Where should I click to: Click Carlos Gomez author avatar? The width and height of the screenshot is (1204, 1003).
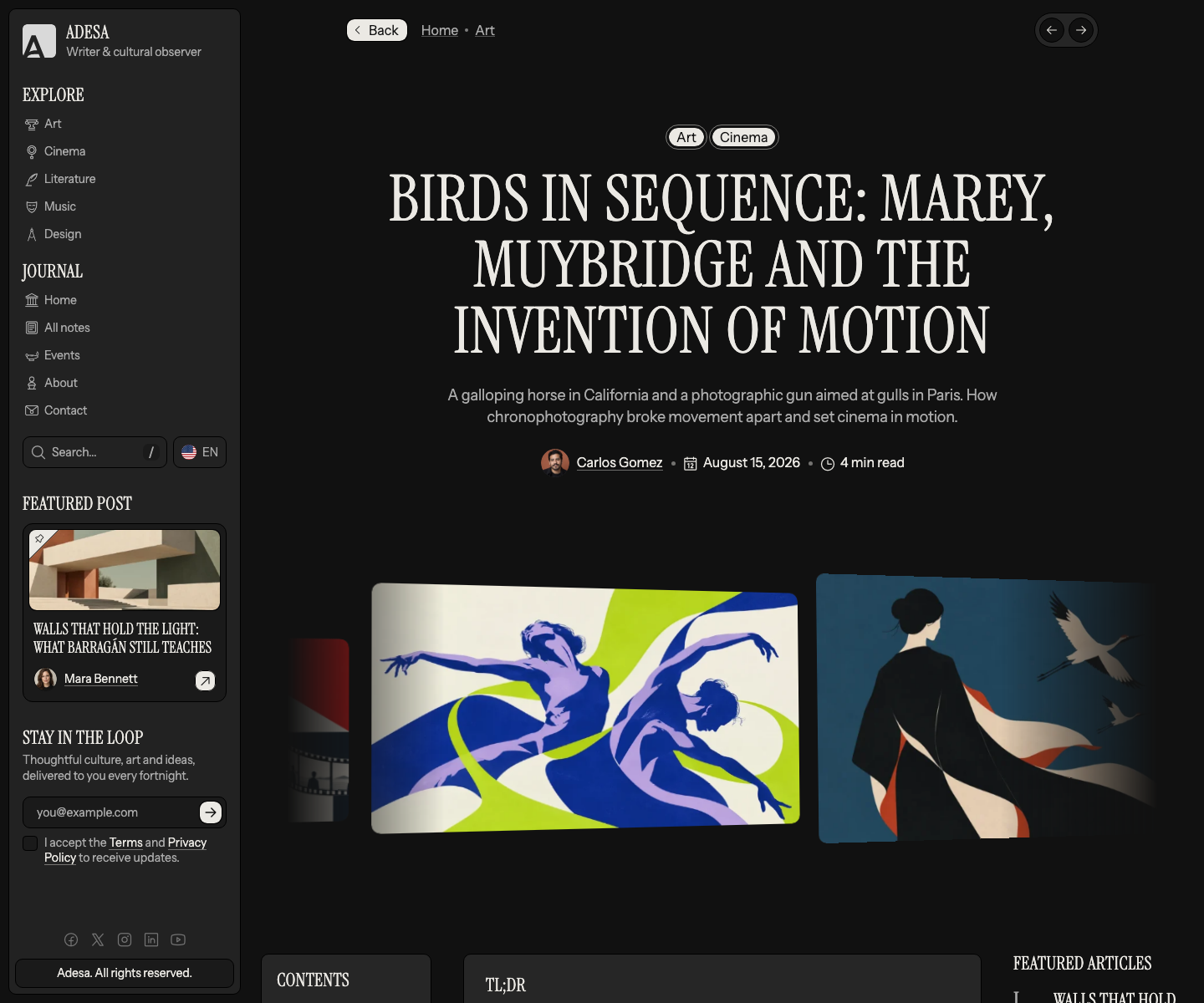click(x=555, y=462)
